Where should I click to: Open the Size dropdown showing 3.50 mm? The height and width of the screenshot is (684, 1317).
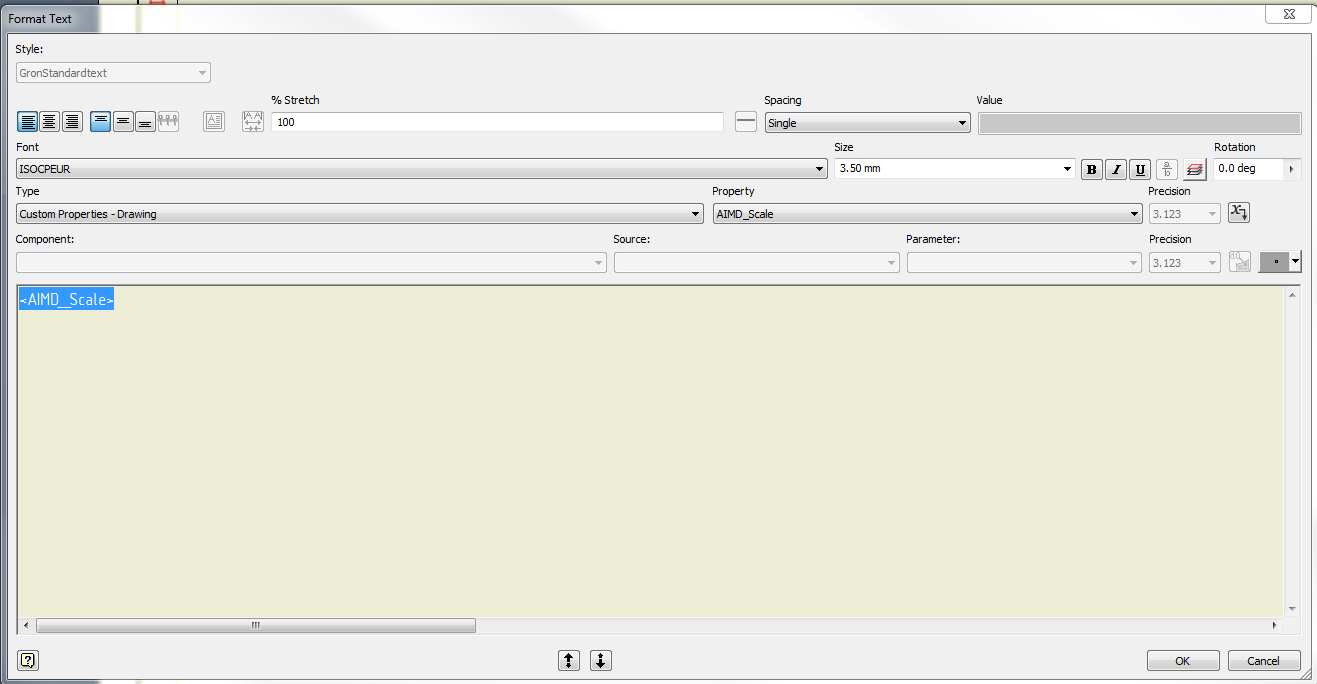tap(955, 168)
